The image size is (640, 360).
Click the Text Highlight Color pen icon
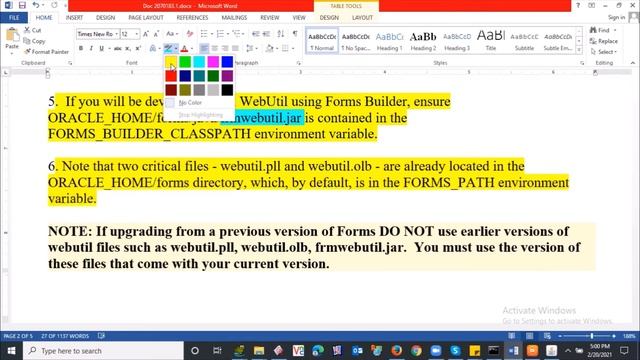168,49
